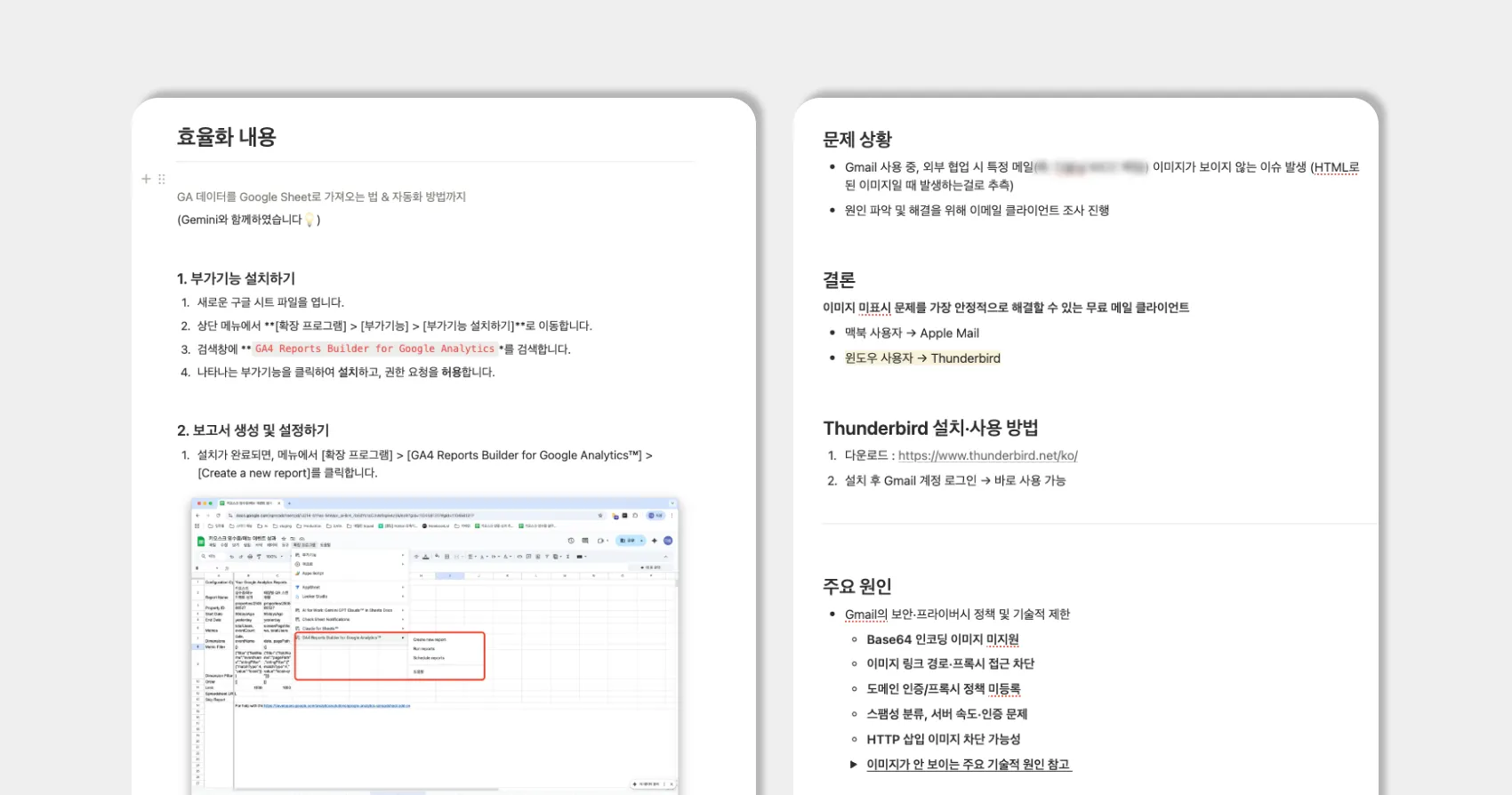Viewport: 1512px width, 795px height.
Task: Click the highlighted 윈도우 사용자 → Thunderbird line
Action: coord(922,358)
